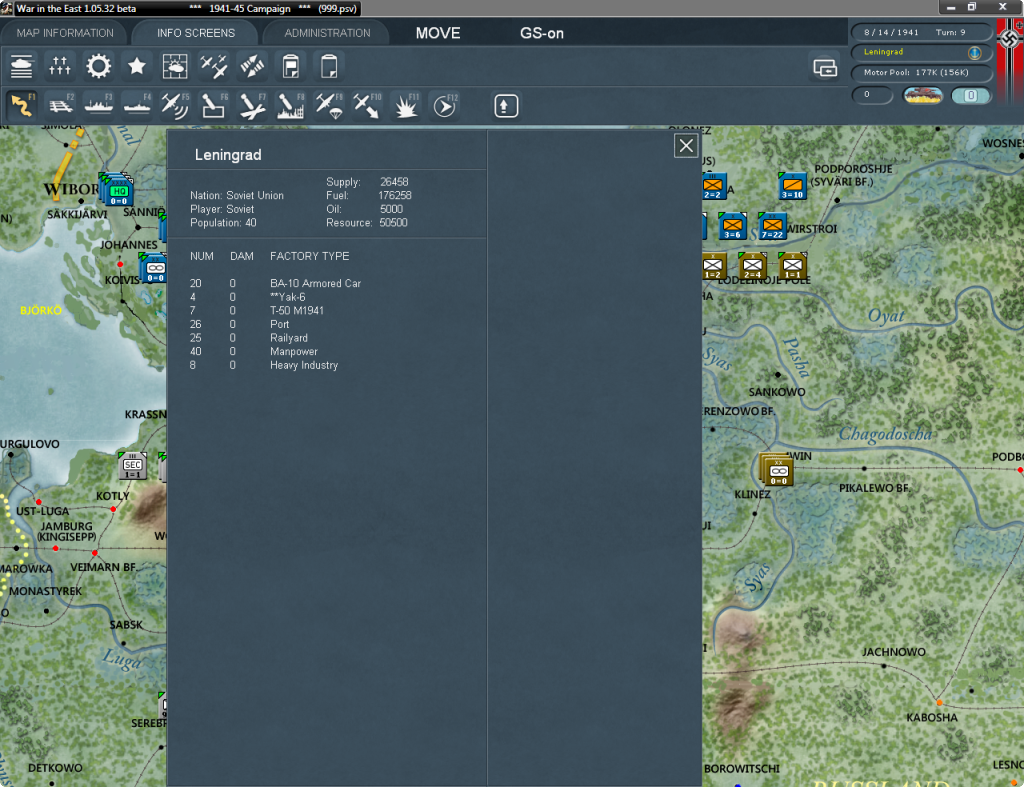The height and width of the screenshot is (787, 1024).
Task: Select the 7=22 unit counter
Action: coord(772,227)
